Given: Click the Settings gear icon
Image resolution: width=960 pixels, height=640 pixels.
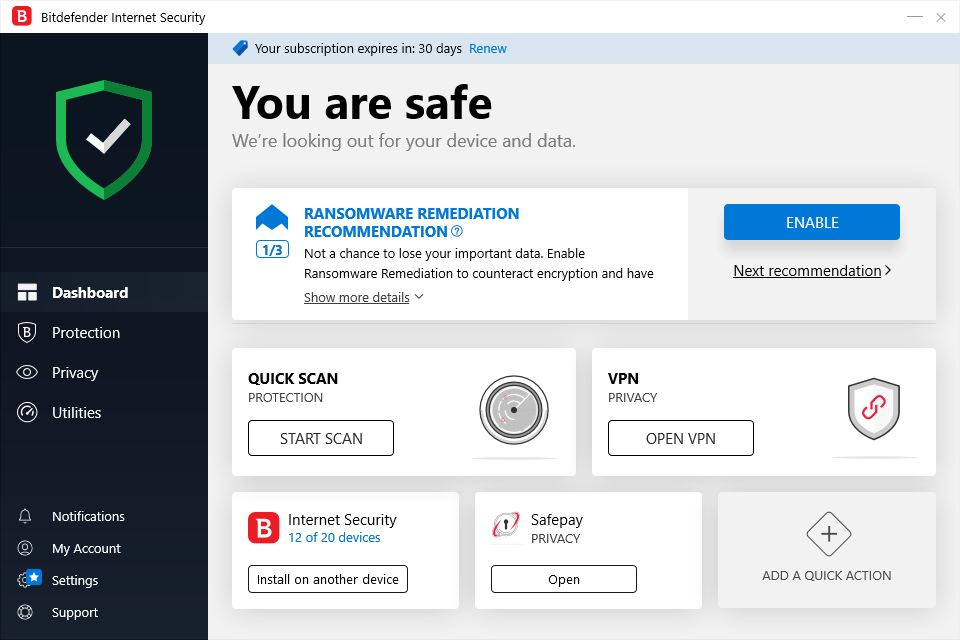Looking at the screenshot, I should coord(26,580).
